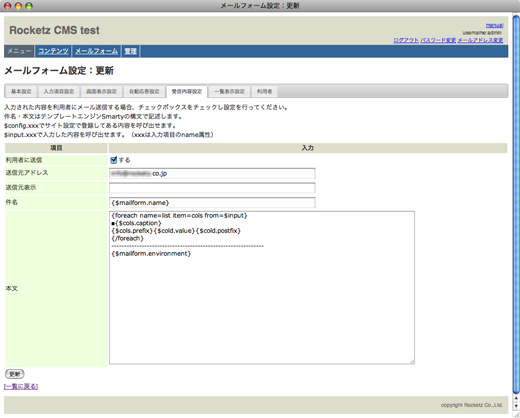Select the 受信内容設定 tab

187,91
